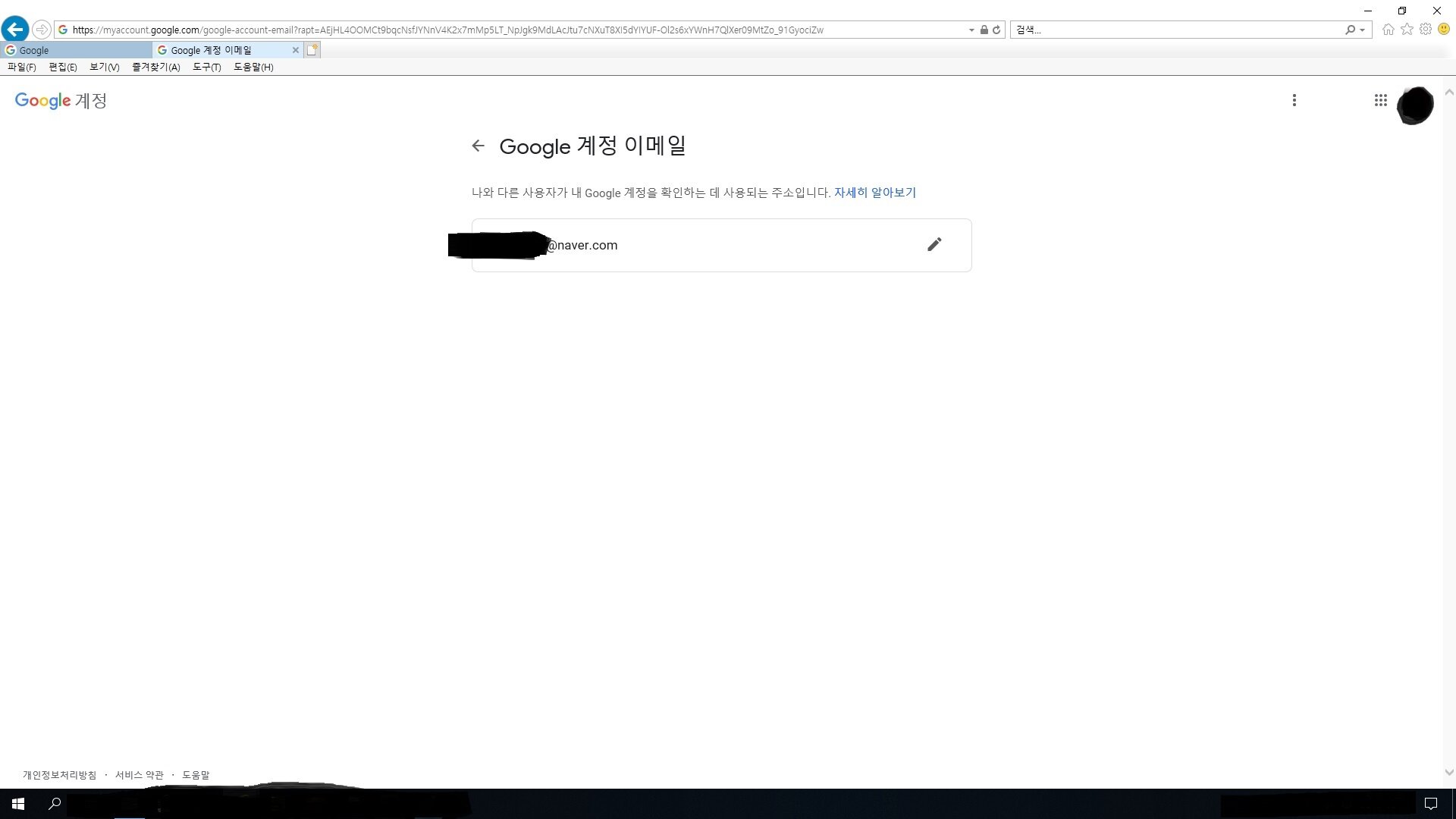Click the search magnifier icon in search box
The image size is (1456, 819).
pos(1350,30)
